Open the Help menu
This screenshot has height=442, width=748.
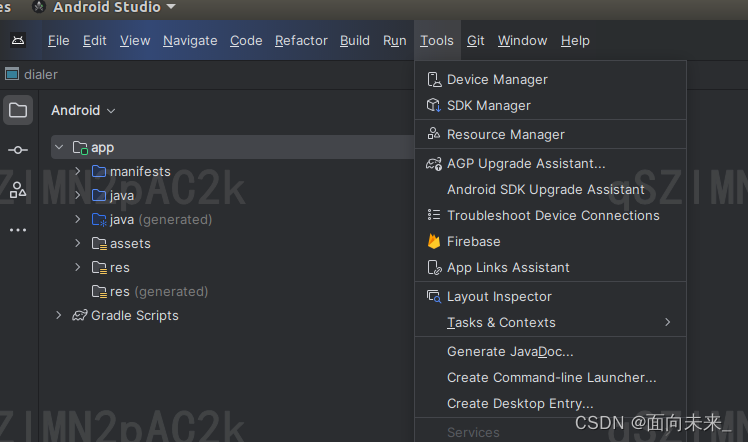pos(575,41)
